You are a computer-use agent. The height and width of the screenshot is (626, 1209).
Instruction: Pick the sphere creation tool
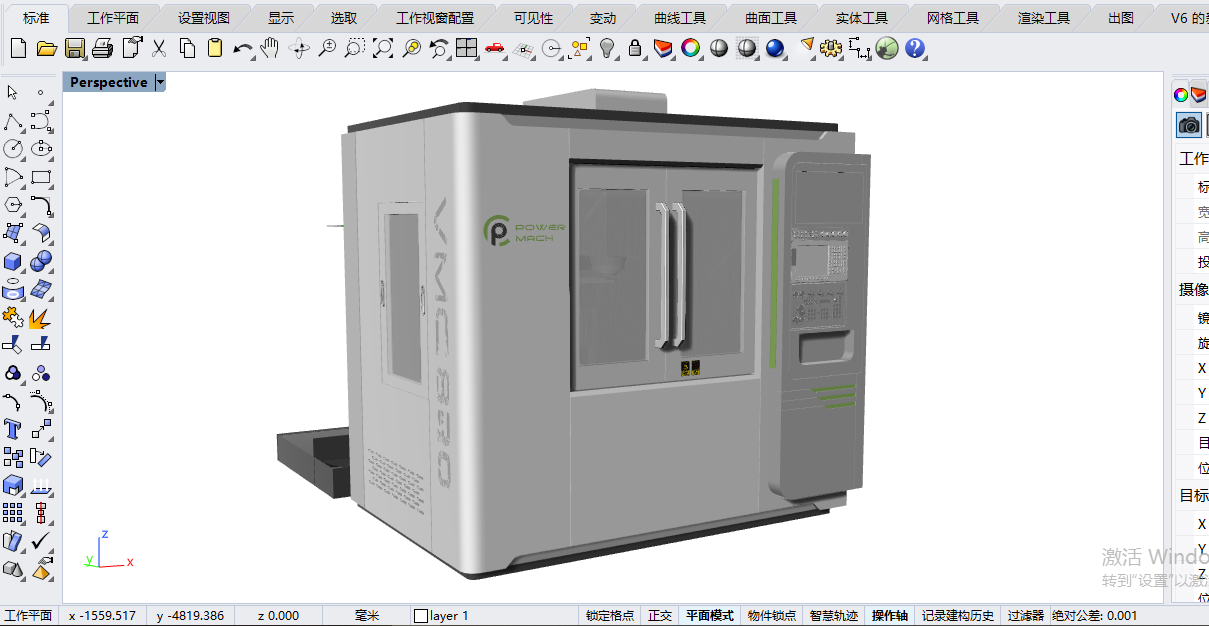(40, 260)
